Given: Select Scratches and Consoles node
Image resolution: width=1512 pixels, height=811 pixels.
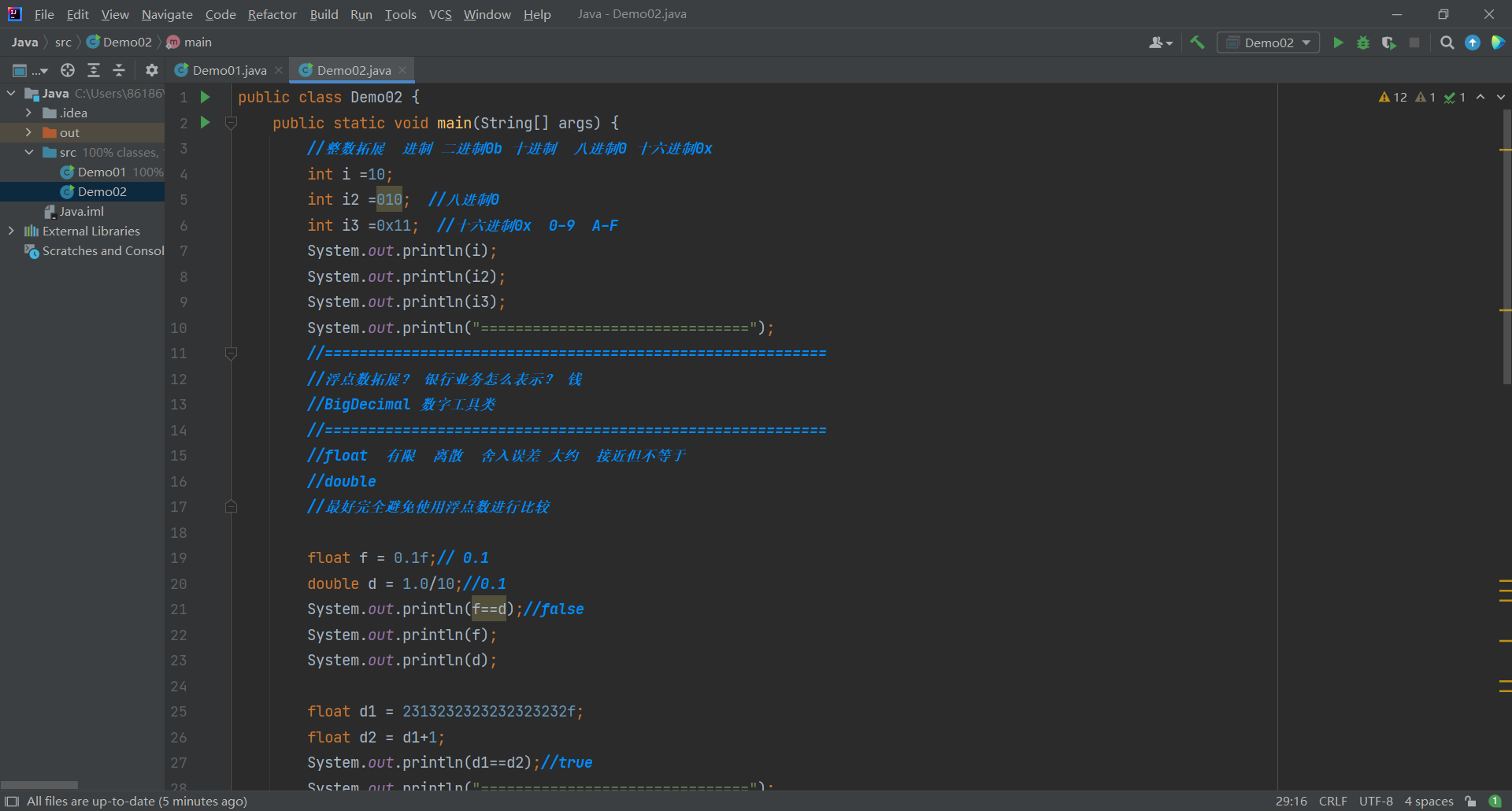Looking at the screenshot, I should click(94, 250).
